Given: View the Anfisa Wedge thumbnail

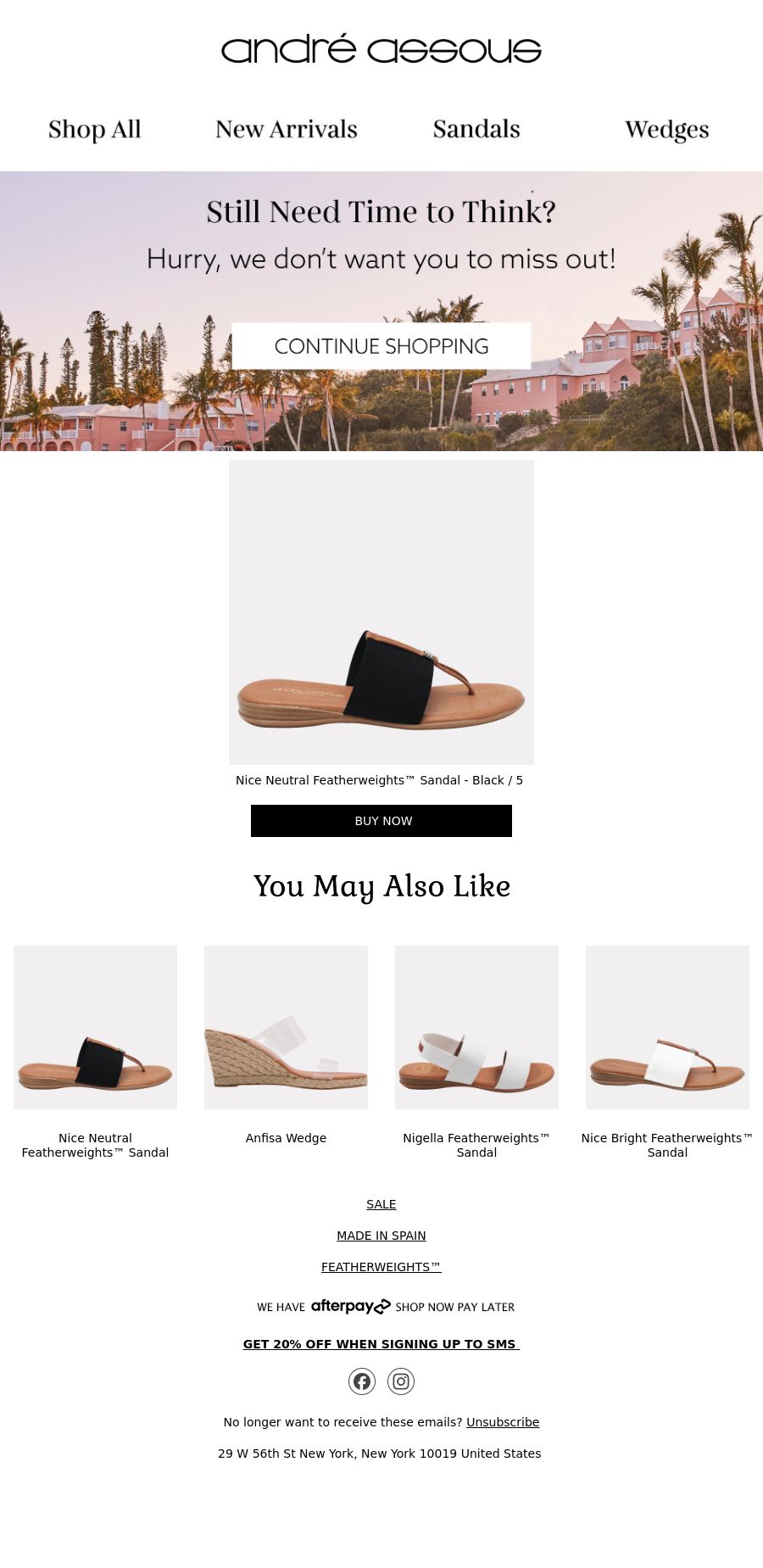Looking at the screenshot, I should point(286,1027).
